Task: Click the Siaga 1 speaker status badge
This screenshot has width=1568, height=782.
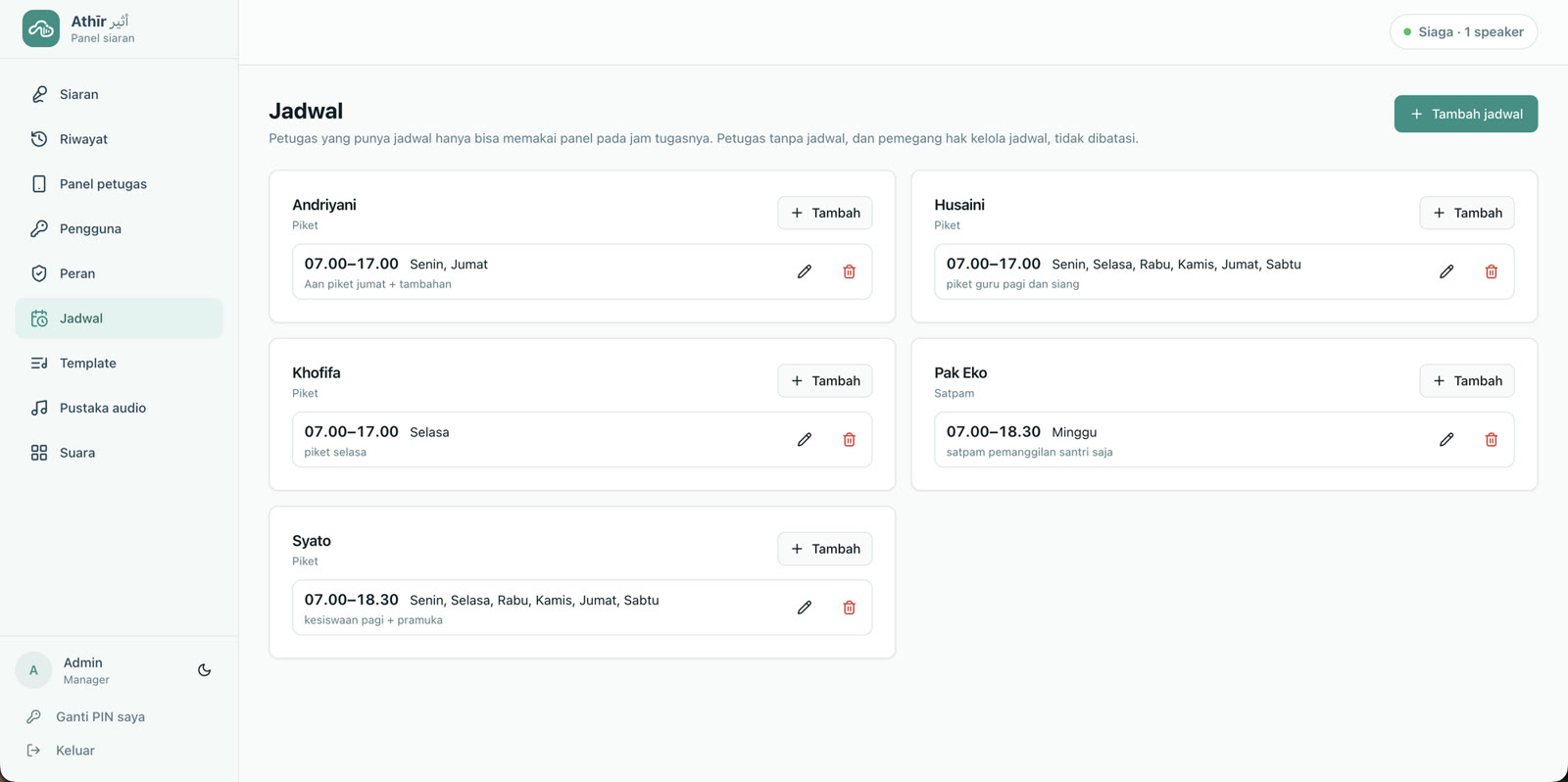Action: [x=1463, y=31]
